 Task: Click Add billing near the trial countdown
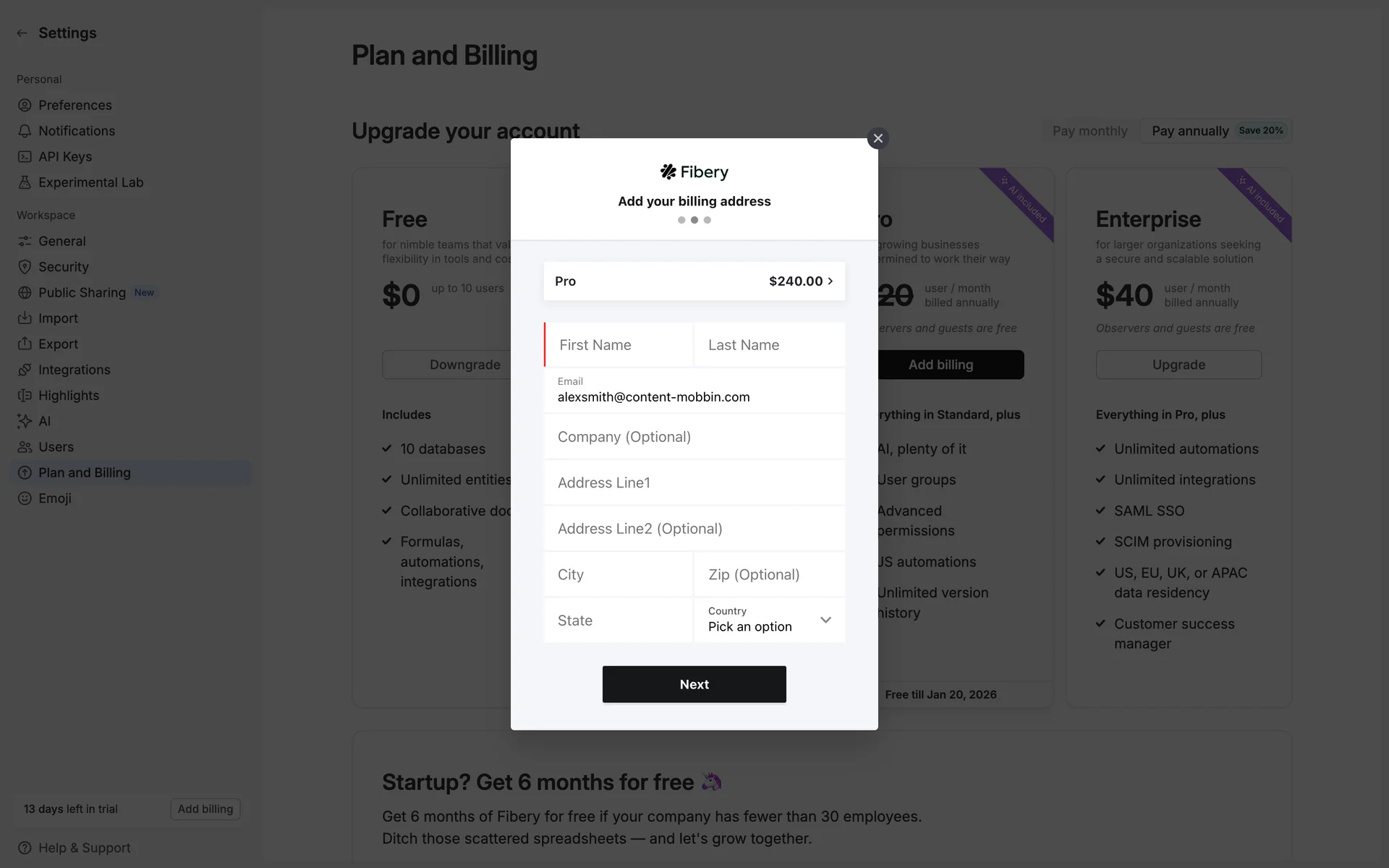tap(205, 809)
